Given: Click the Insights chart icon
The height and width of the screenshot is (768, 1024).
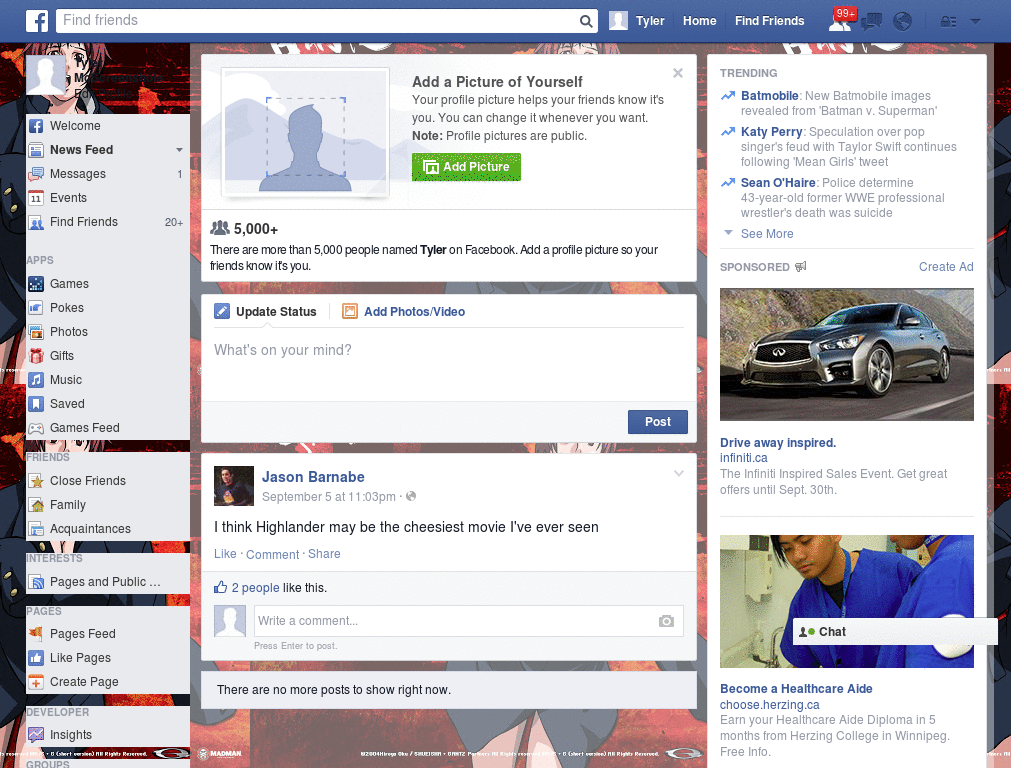Looking at the screenshot, I should point(36,735).
